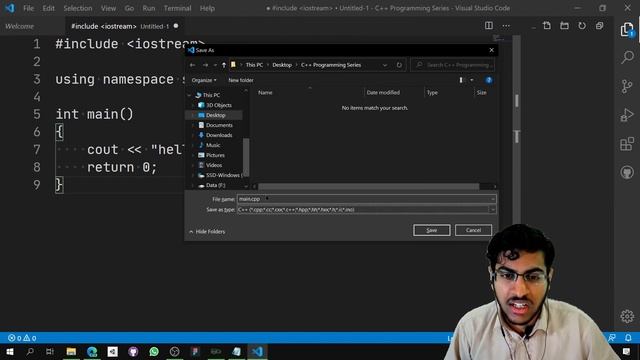Click the Cancel button
640x360 pixels.
point(473,230)
